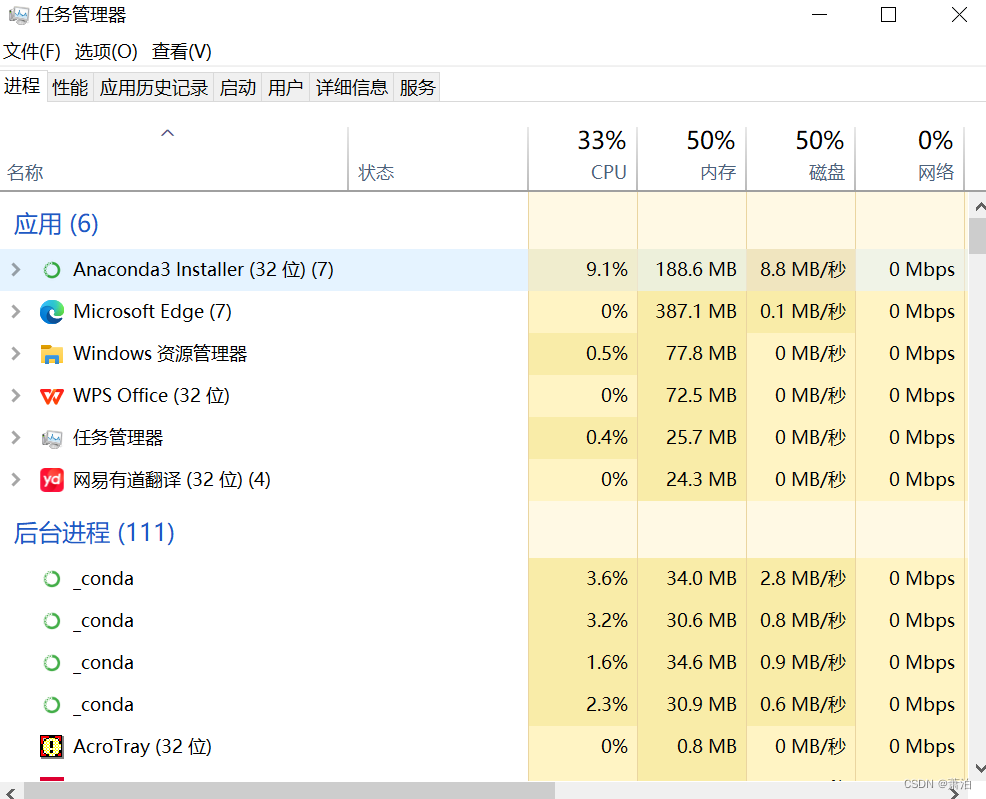The width and height of the screenshot is (986, 799).
Task: Click the WPS Office red W icon
Action: (x=52, y=396)
